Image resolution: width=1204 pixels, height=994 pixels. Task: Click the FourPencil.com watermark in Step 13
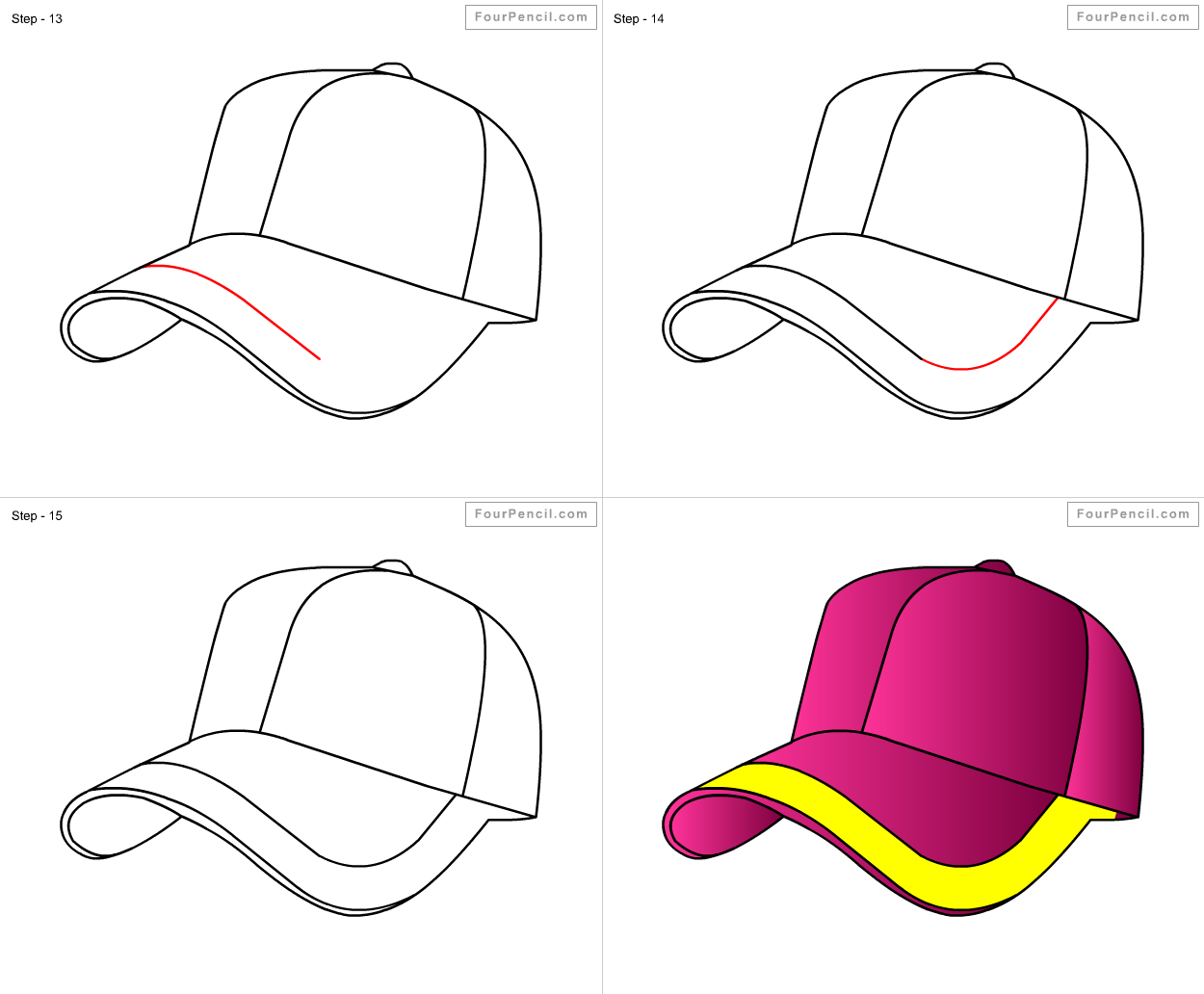(x=531, y=16)
